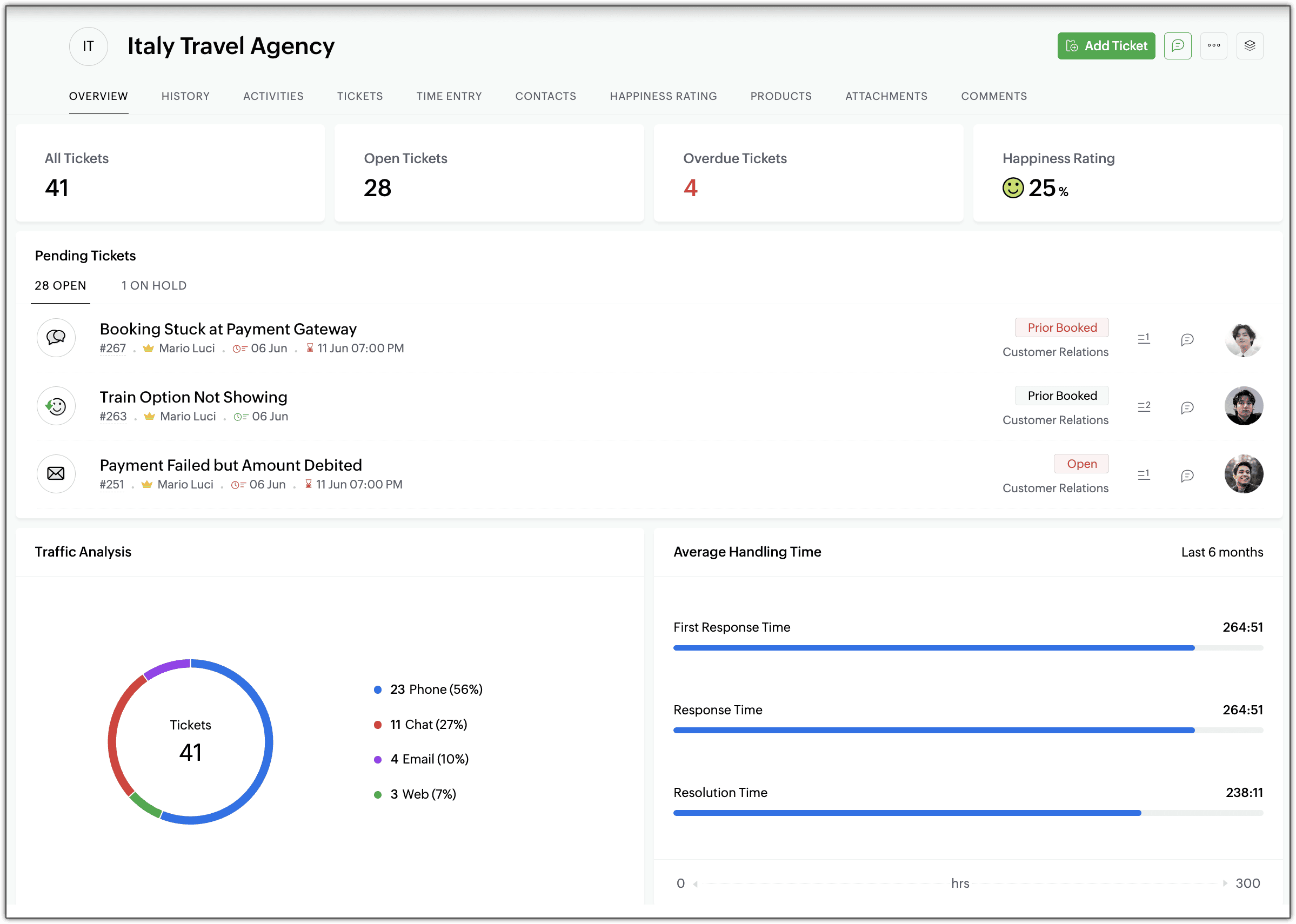The height and width of the screenshot is (924, 1296).
Task: Click thread count icon on Train Option row
Action: (x=1144, y=406)
